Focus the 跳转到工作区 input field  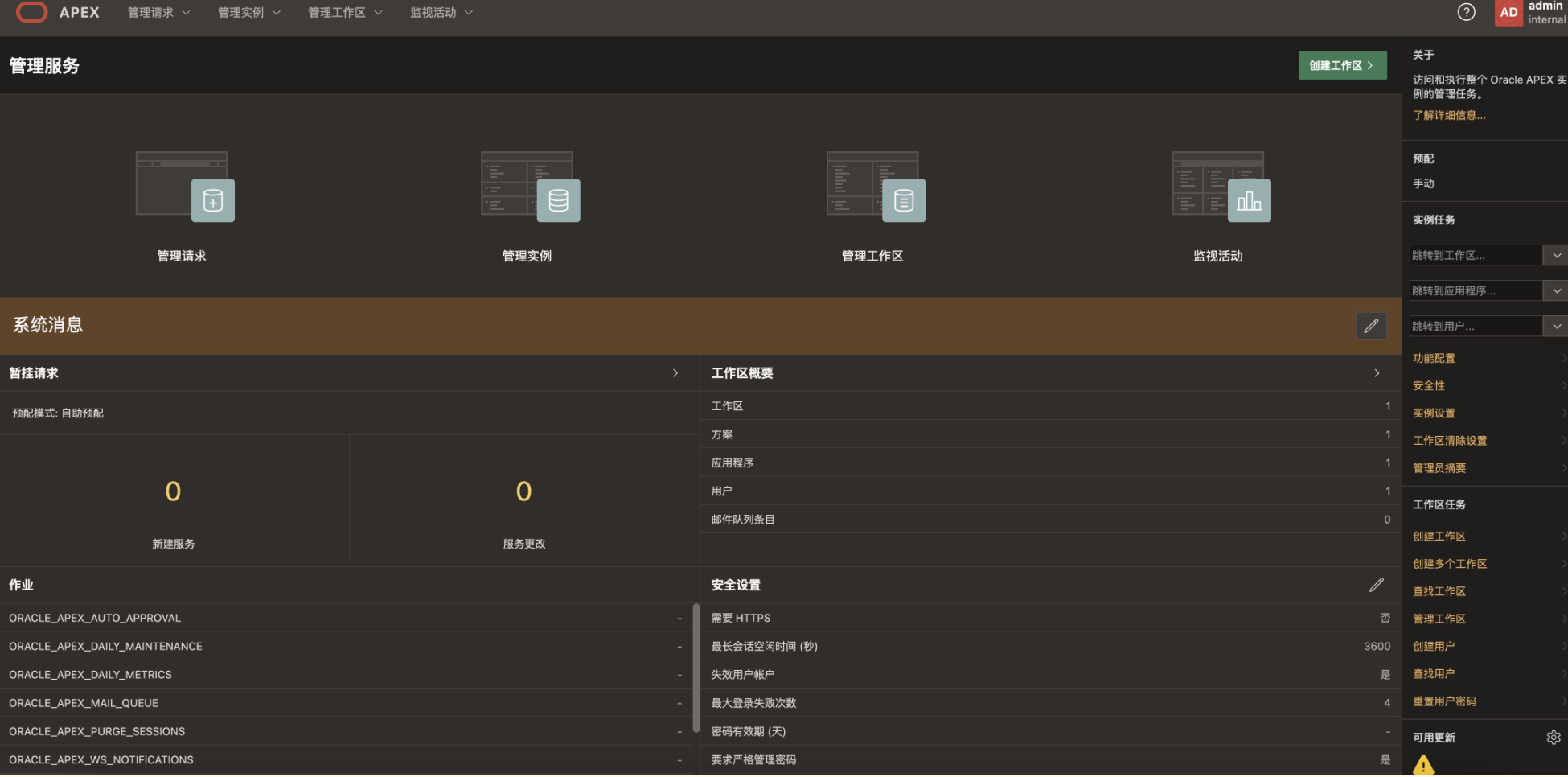[x=1476, y=255]
